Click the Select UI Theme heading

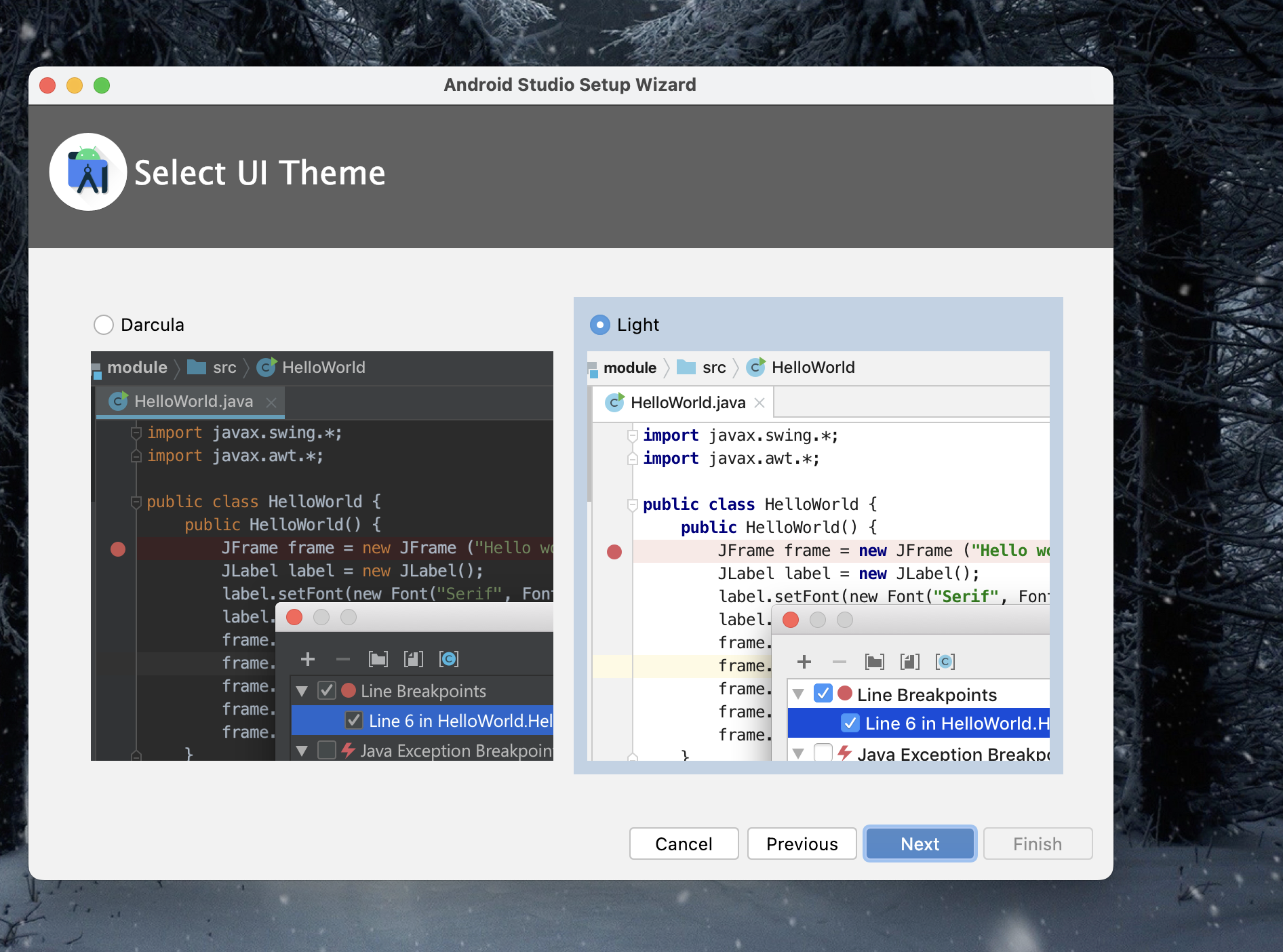coord(260,172)
